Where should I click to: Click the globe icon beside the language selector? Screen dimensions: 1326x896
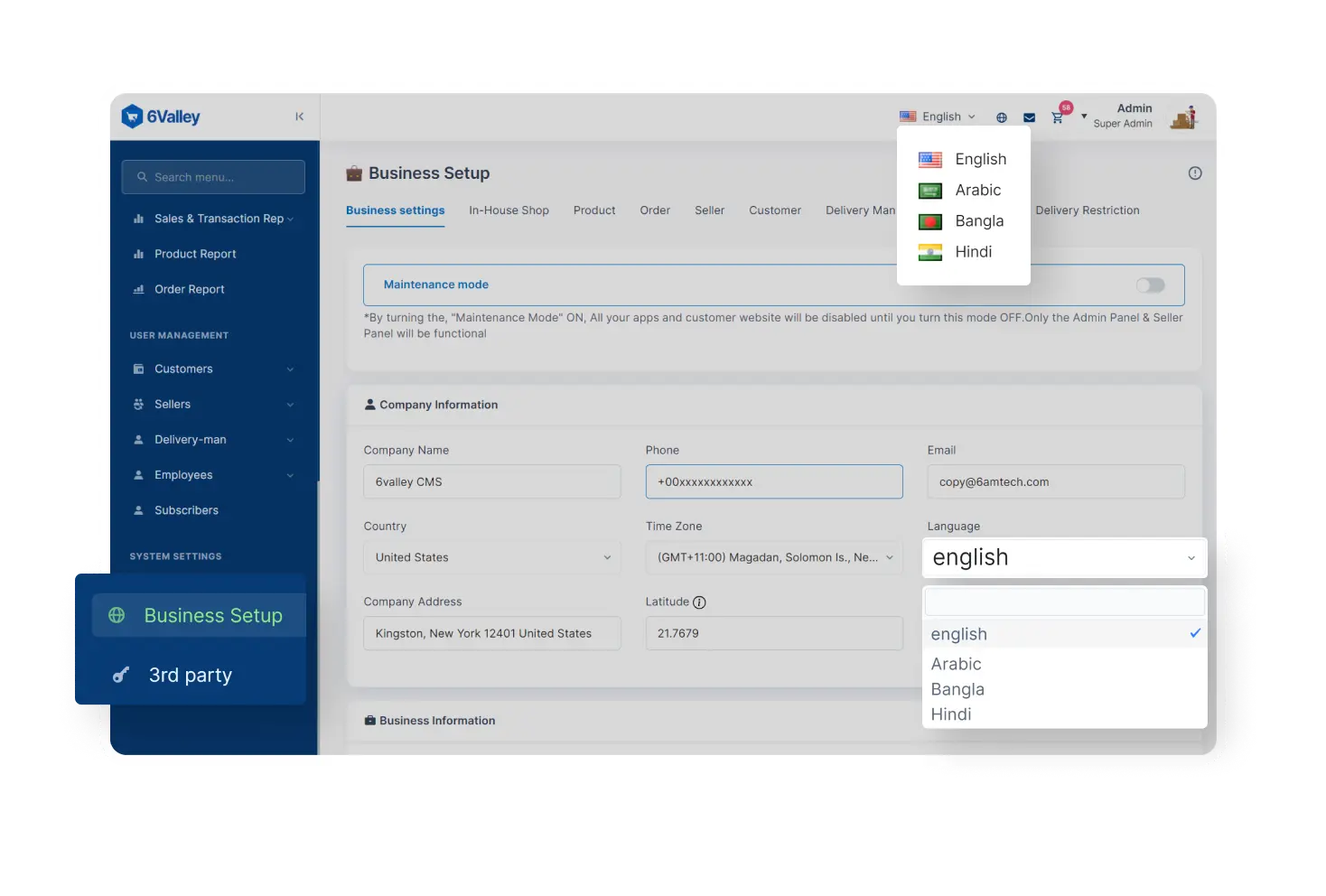tap(1001, 117)
